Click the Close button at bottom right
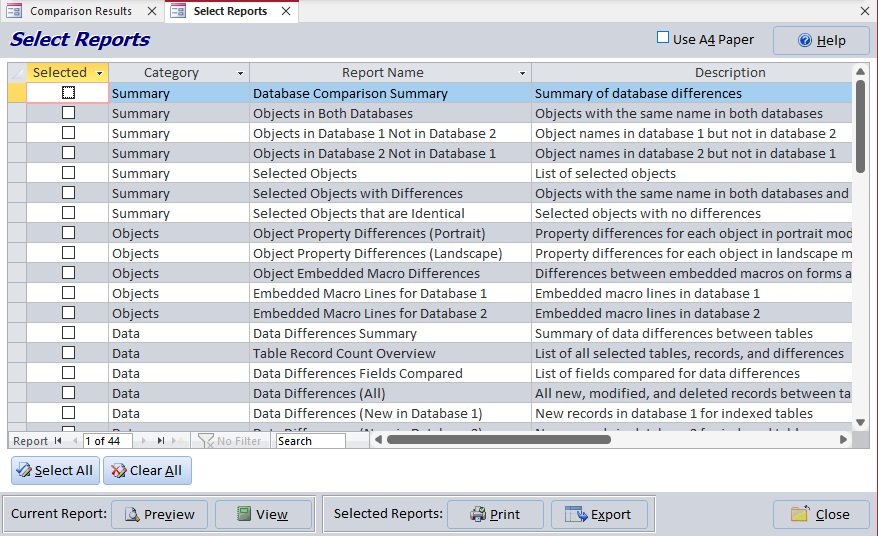This screenshot has height=536, width=878. (821, 514)
